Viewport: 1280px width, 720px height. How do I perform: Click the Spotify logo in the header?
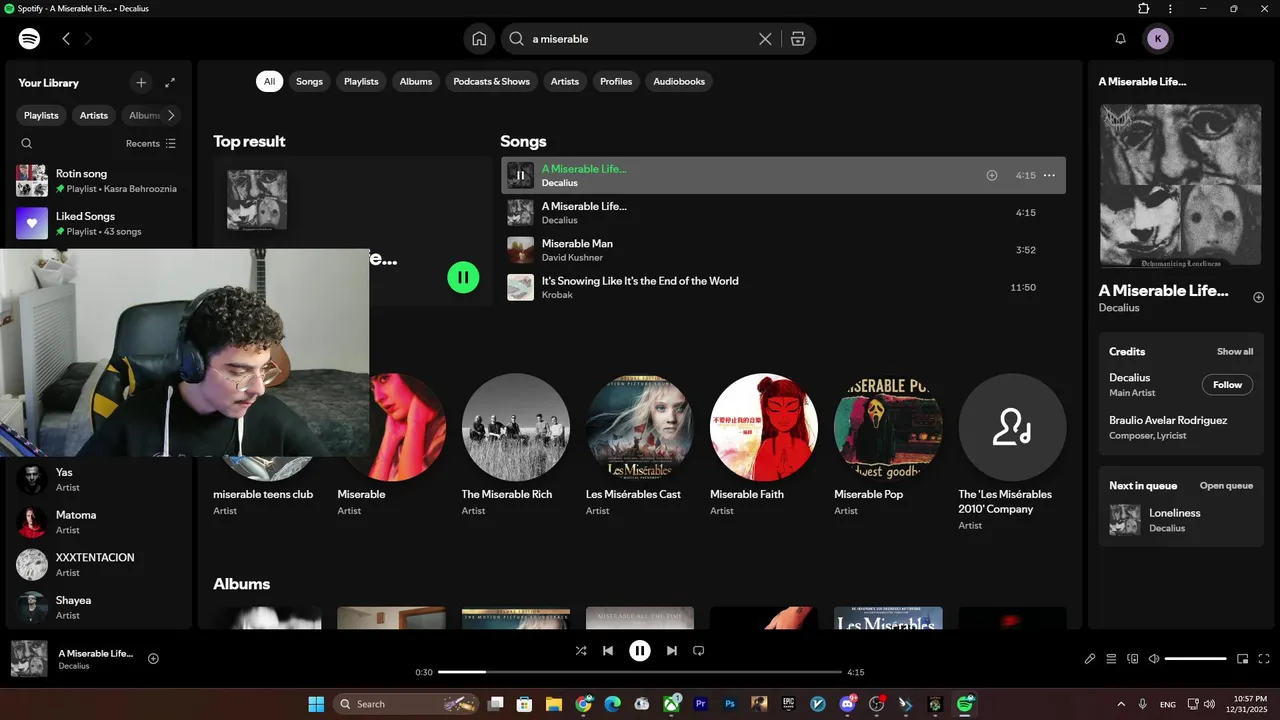30,39
